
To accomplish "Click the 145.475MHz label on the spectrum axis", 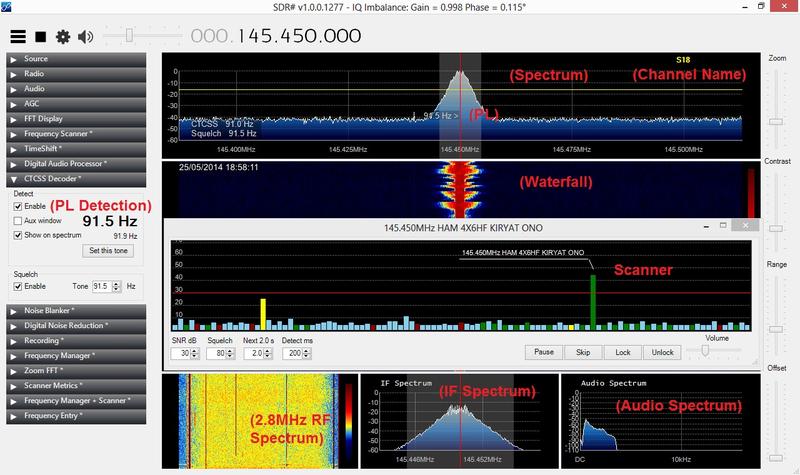I will tap(571, 149).
